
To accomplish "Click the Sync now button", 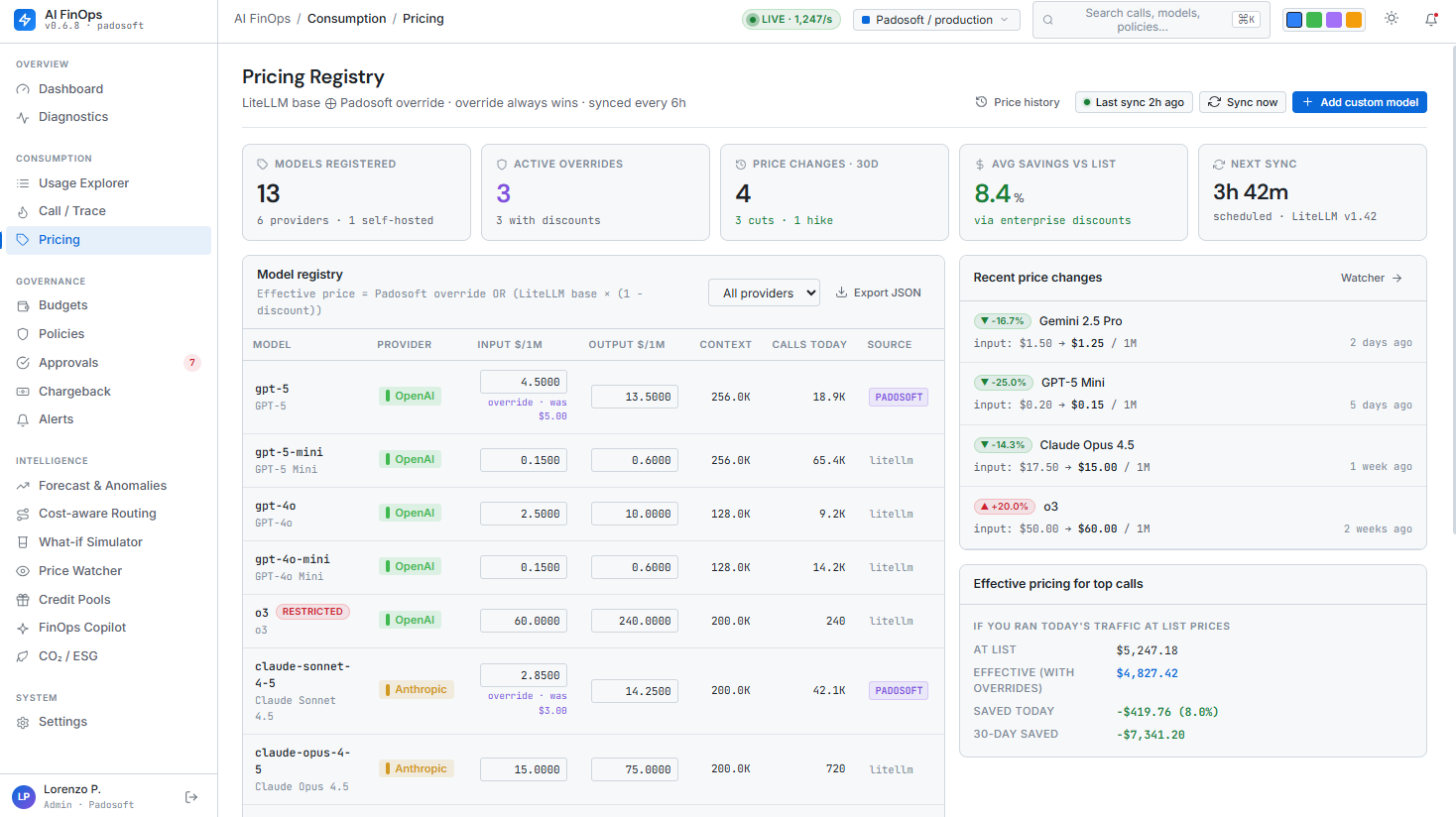I will click(x=1243, y=102).
